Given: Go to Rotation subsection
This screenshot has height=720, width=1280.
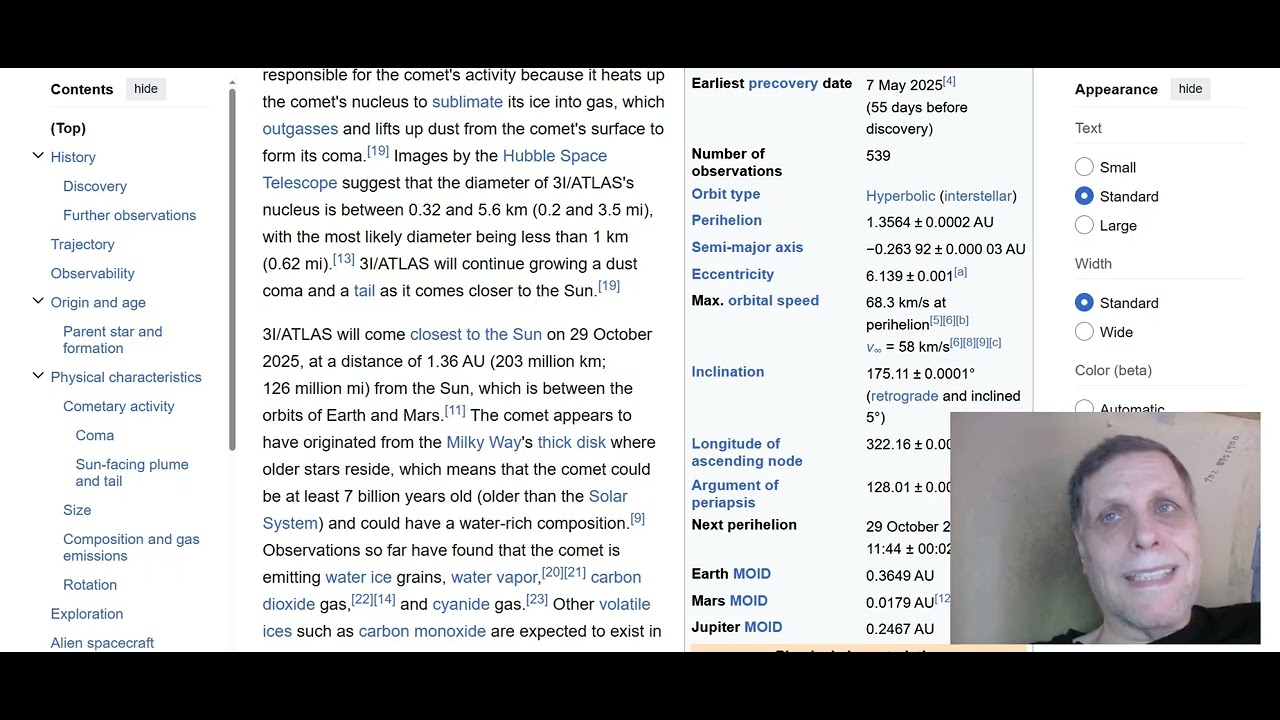Looking at the screenshot, I should click(x=90, y=585).
